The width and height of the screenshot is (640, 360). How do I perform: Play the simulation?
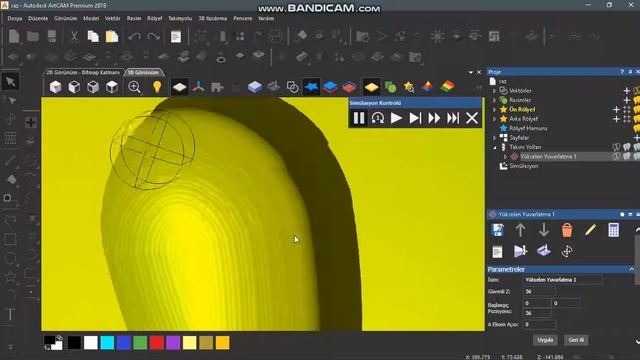(396, 118)
